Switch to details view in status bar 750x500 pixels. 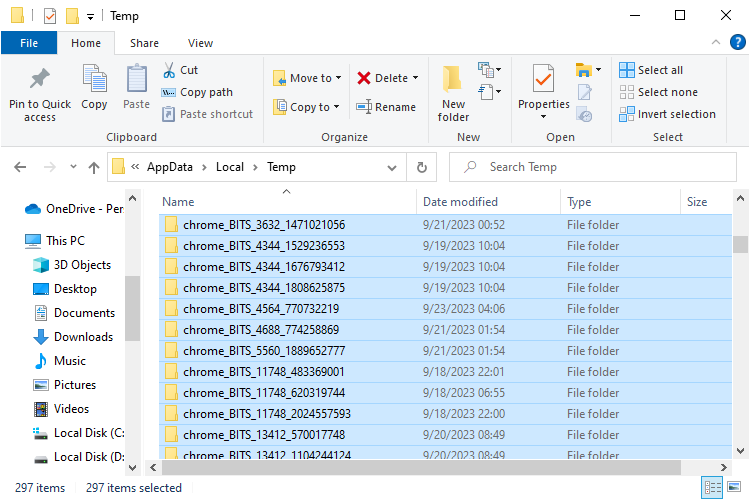point(713,488)
